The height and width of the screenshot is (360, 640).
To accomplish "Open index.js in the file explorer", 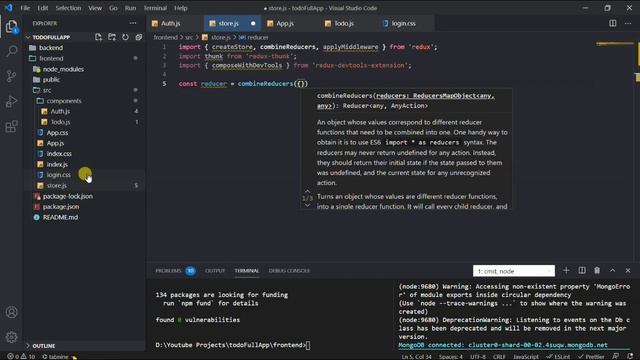I will pos(57,164).
